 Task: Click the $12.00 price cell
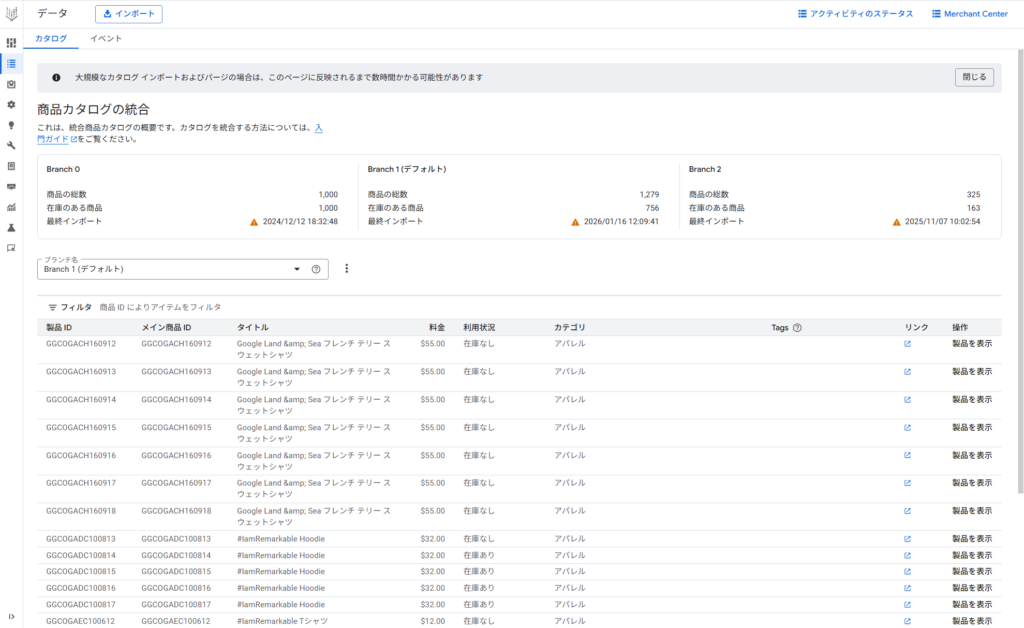(432, 621)
